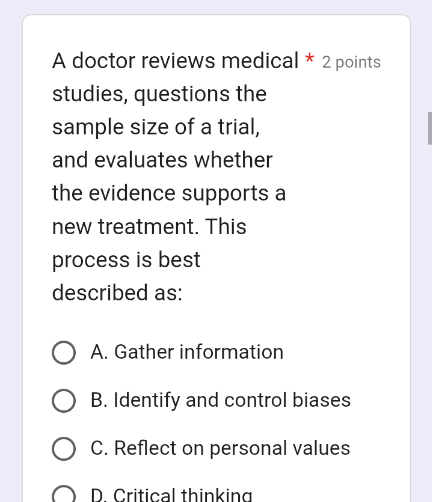
Task: Click the 'D. Critical thinking' answer text
Action: point(171,494)
